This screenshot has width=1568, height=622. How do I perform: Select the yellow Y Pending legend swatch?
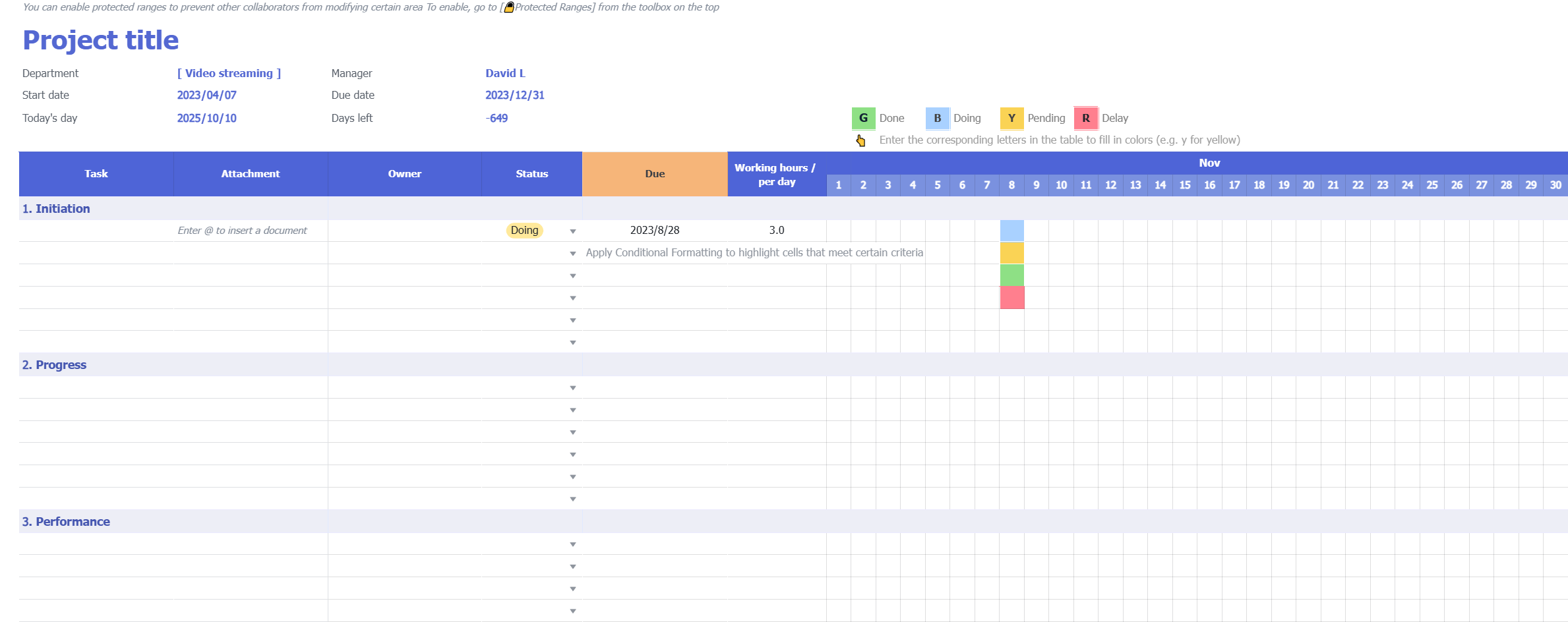pyautogui.click(x=1011, y=118)
